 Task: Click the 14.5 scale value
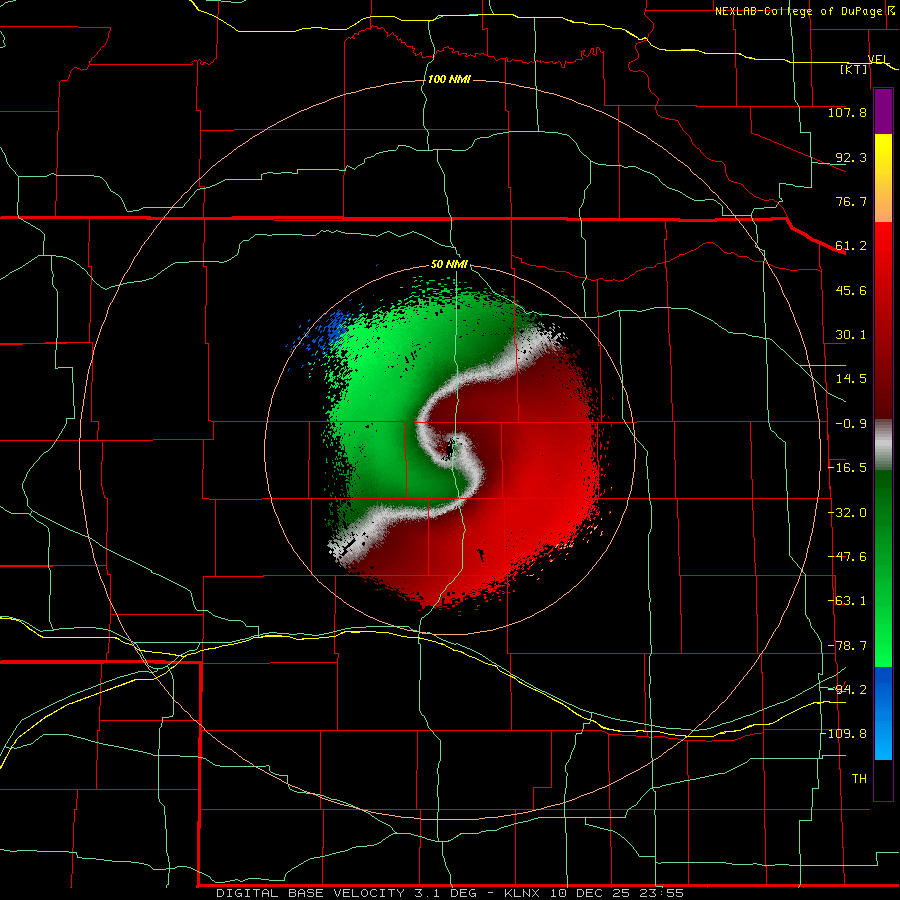pos(851,379)
